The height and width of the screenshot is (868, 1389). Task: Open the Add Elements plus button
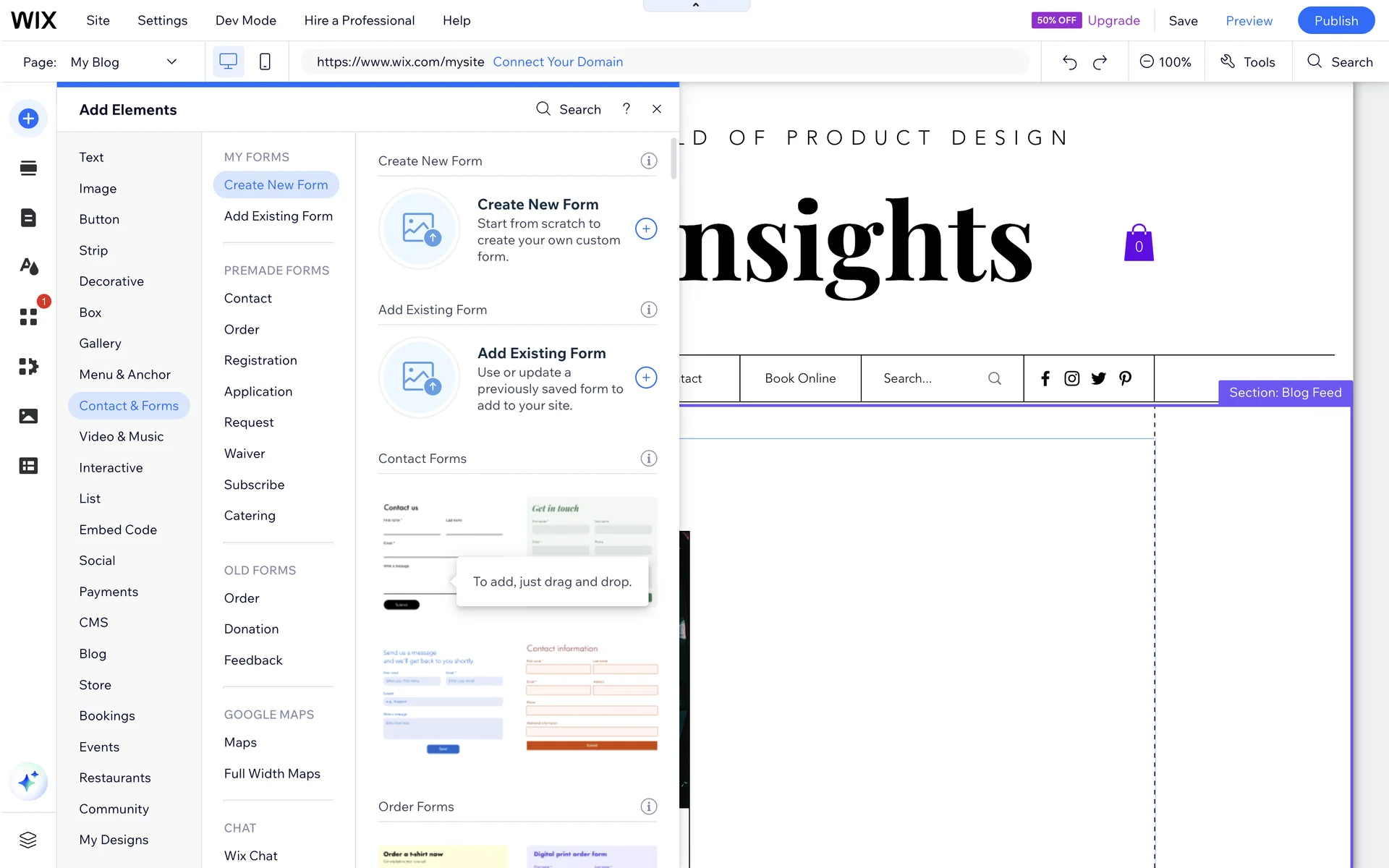[28, 119]
